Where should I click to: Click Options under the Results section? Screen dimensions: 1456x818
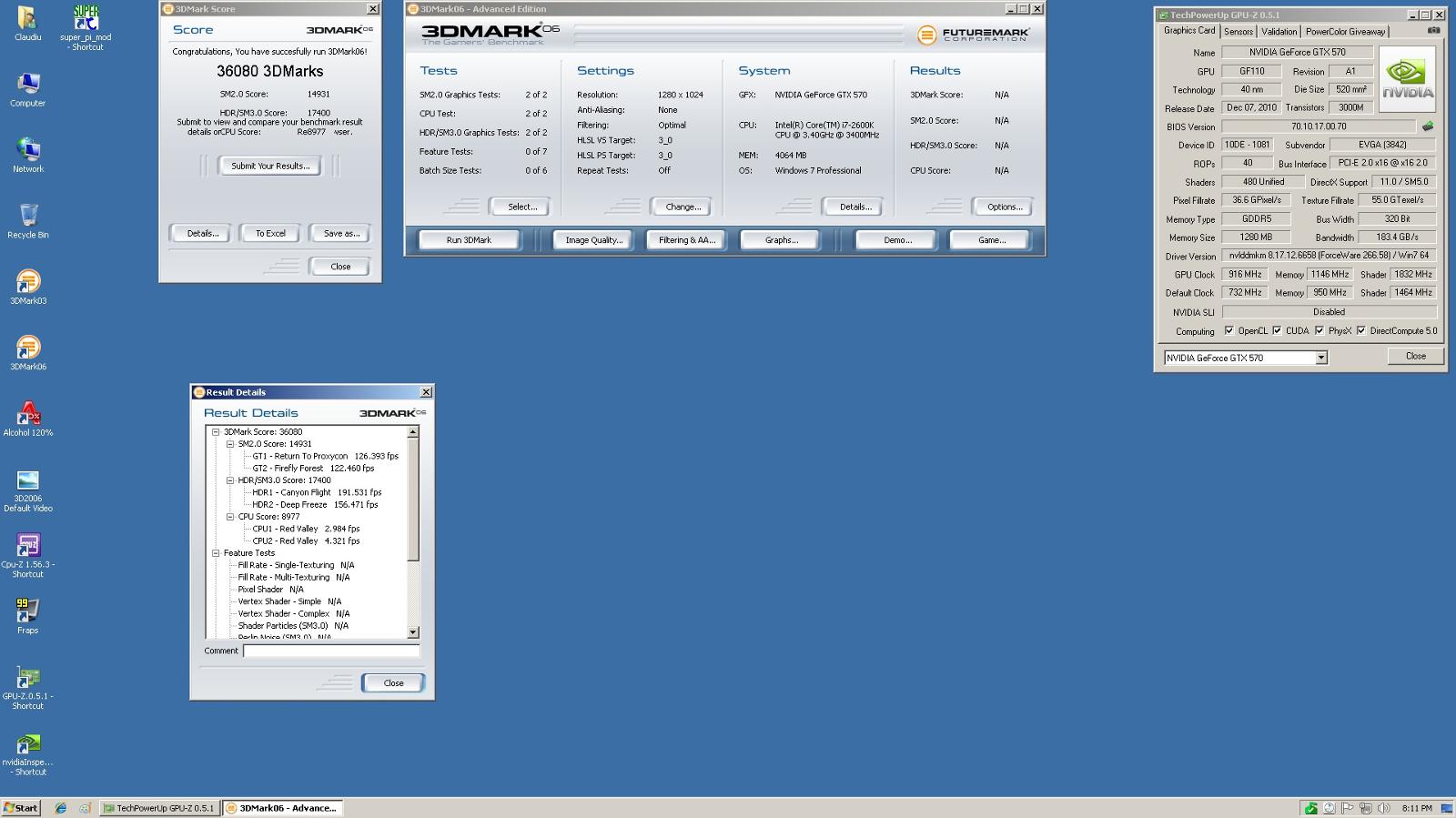(x=1005, y=207)
